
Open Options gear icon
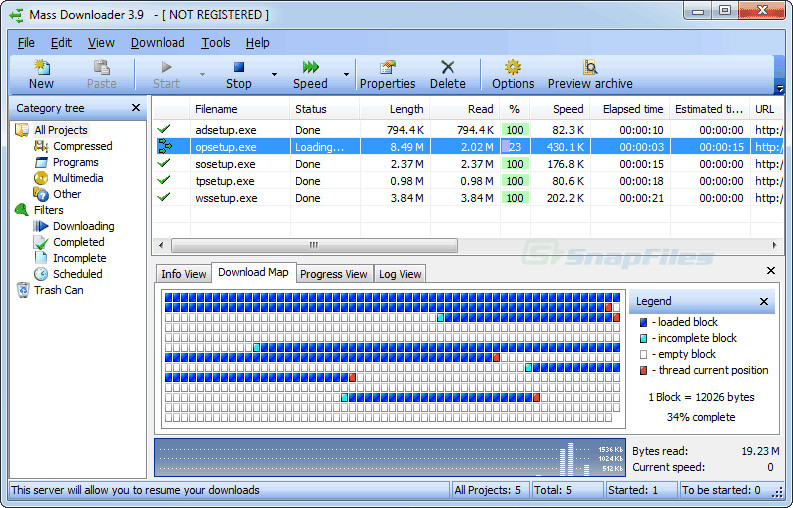(x=513, y=67)
